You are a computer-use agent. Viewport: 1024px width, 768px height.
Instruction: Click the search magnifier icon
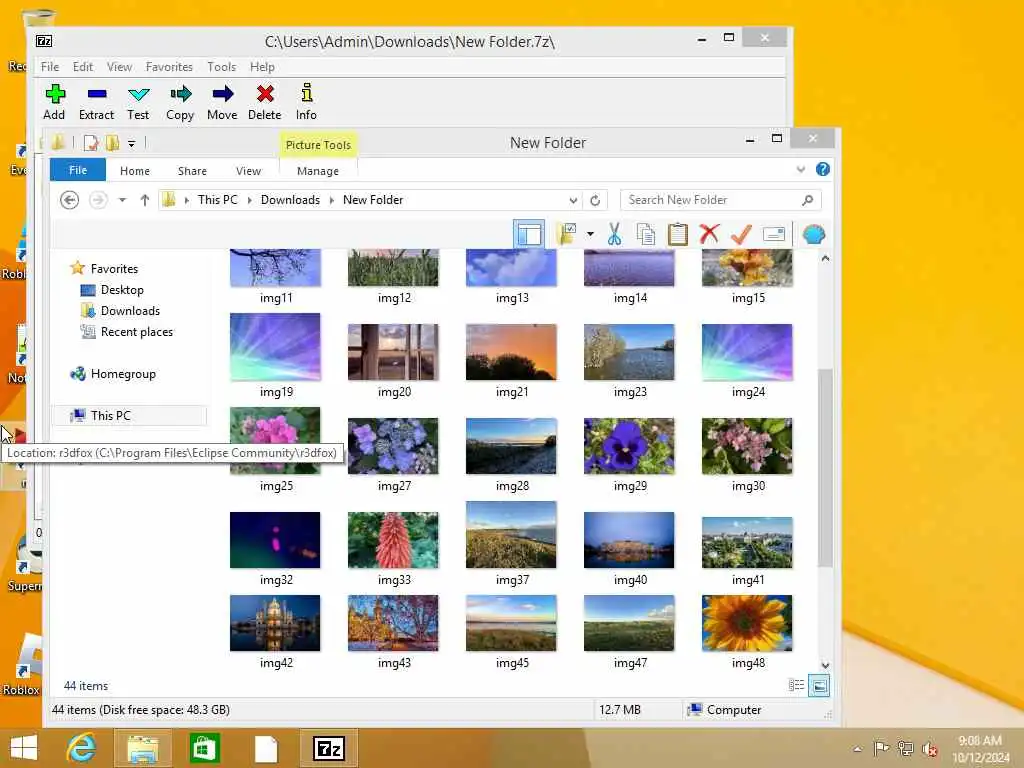pos(808,200)
